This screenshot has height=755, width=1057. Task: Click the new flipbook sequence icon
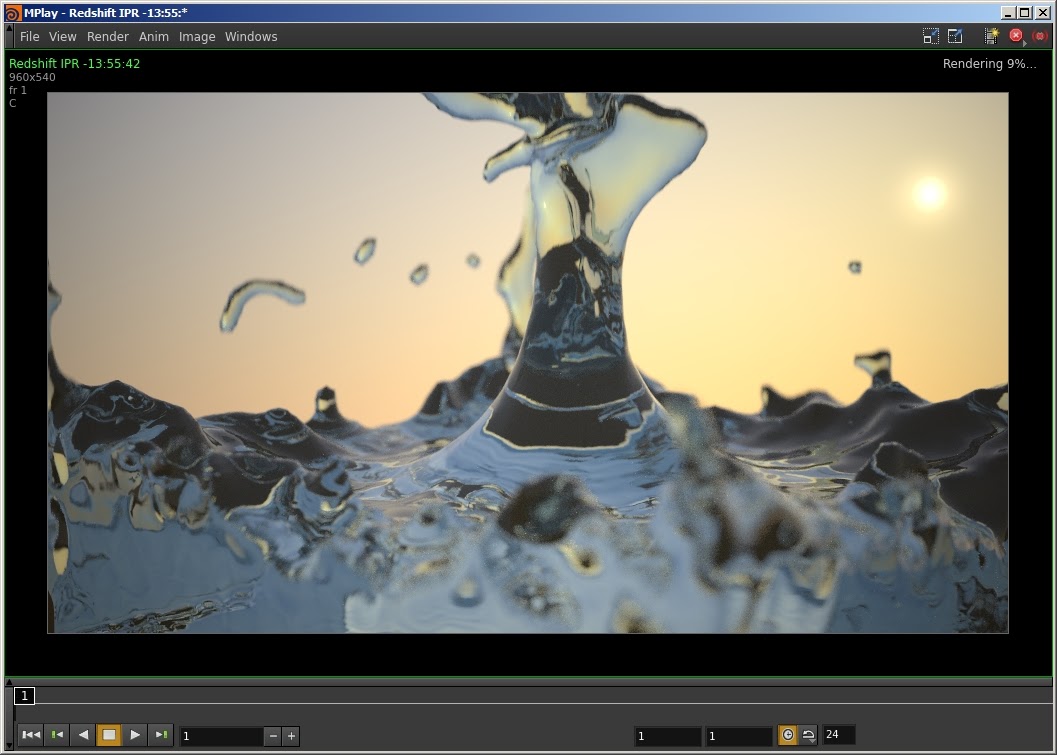(991, 35)
